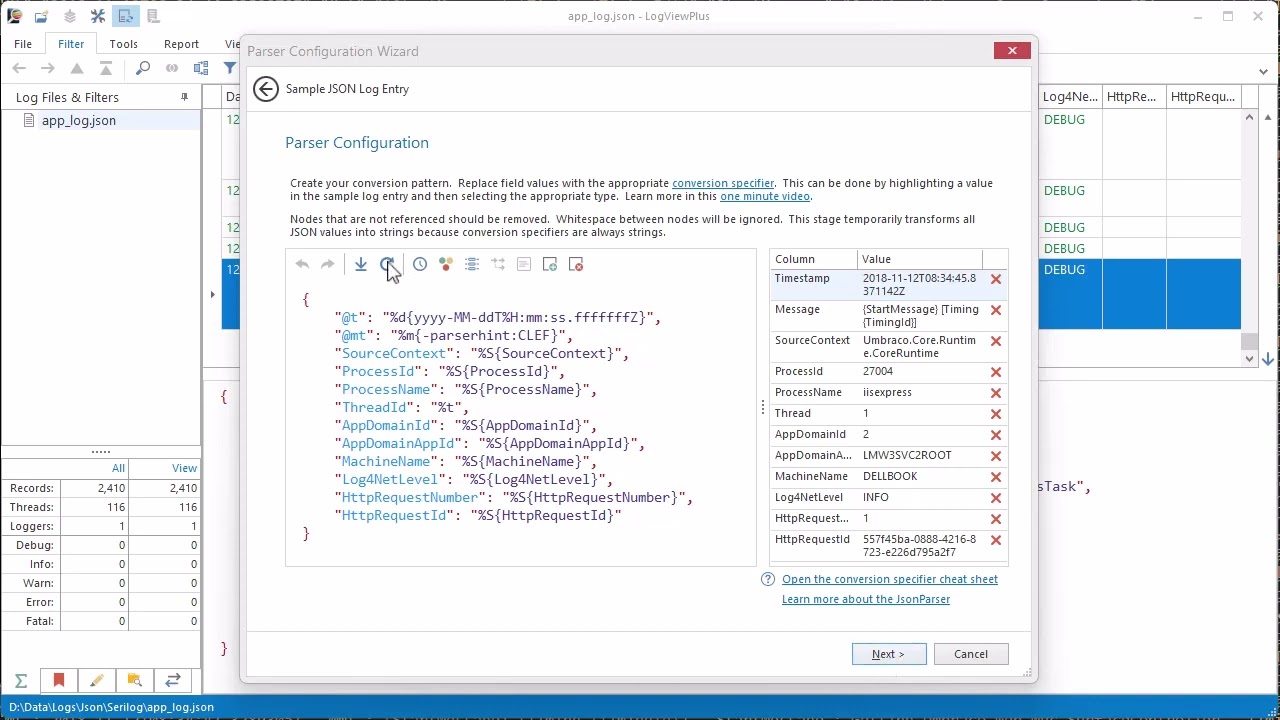Close the Parser Configuration Wizard
The image size is (1280, 720).
(1012, 50)
